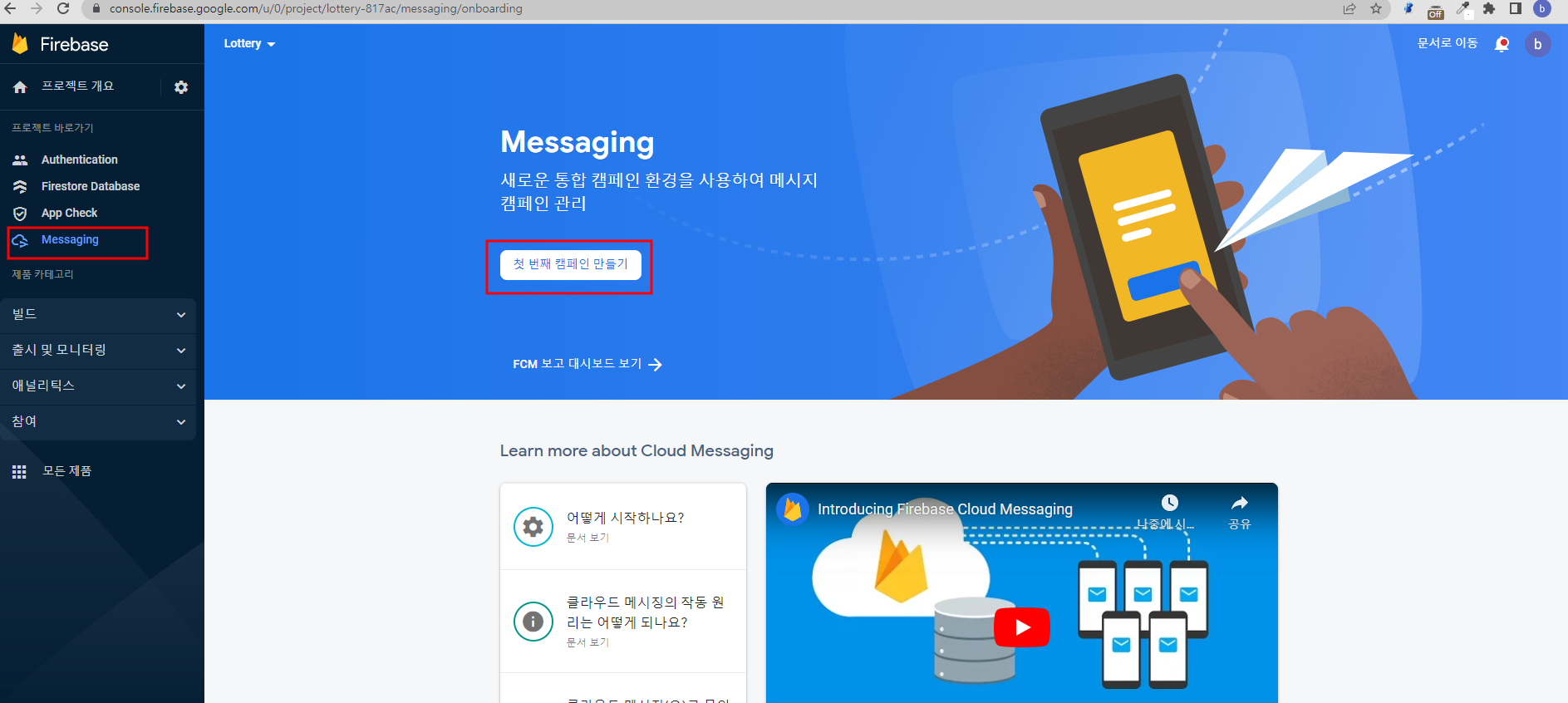Open 어떻게 시작하나요? documentation card
Viewport: 1568px width, 703px height.
[x=623, y=527]
